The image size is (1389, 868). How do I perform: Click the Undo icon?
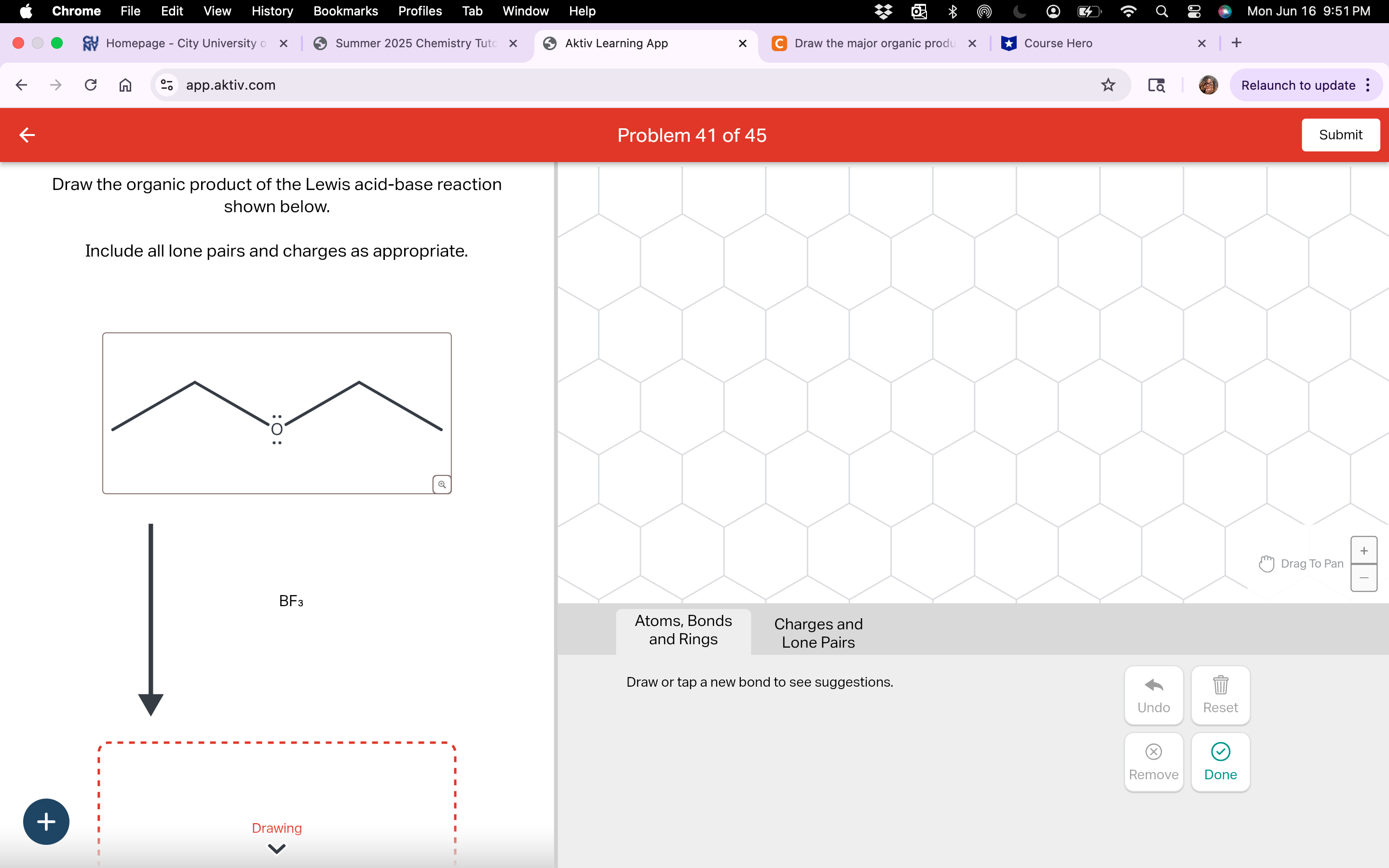click(1154, 684)
